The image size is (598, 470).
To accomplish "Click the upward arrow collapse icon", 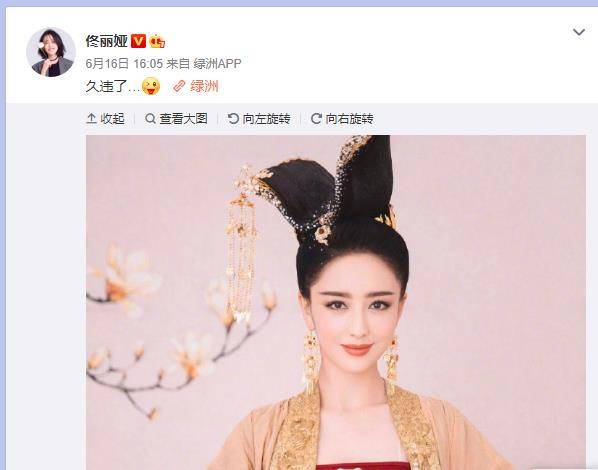I will (91, 119).
